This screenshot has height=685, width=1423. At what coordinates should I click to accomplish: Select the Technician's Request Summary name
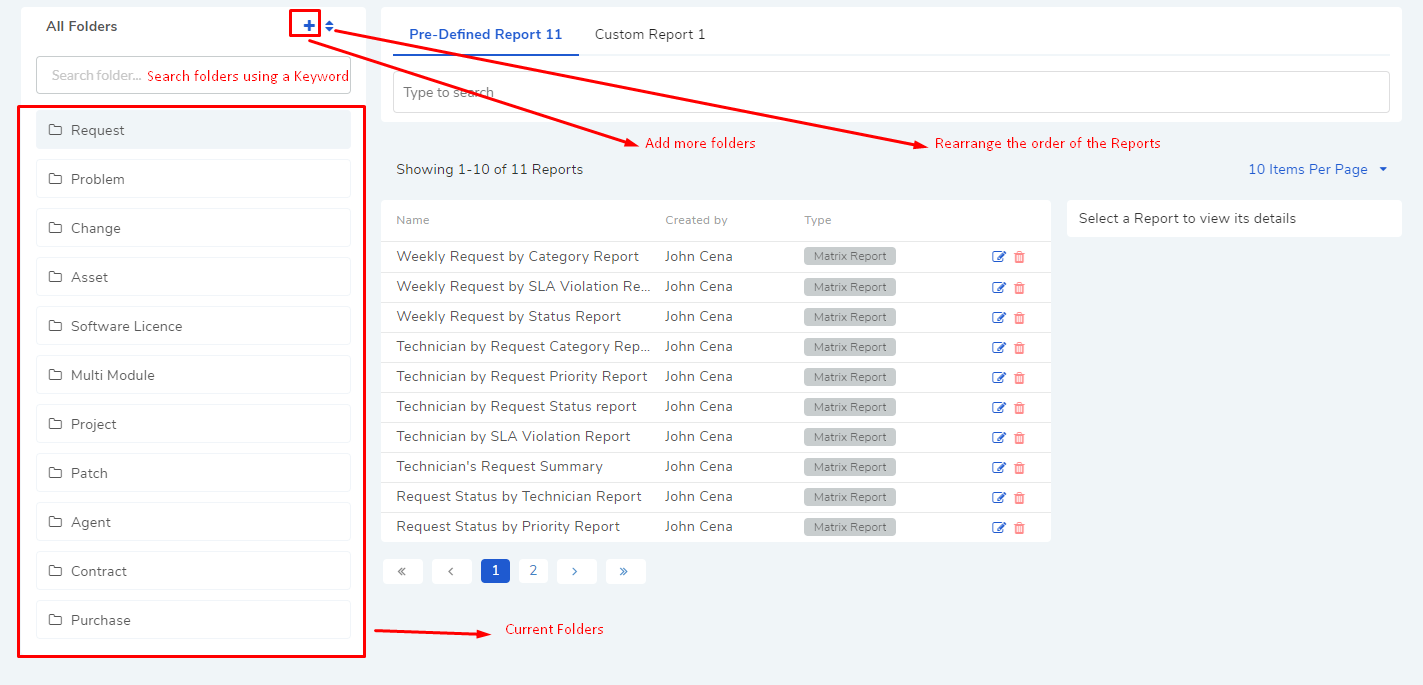click(499, 466)
